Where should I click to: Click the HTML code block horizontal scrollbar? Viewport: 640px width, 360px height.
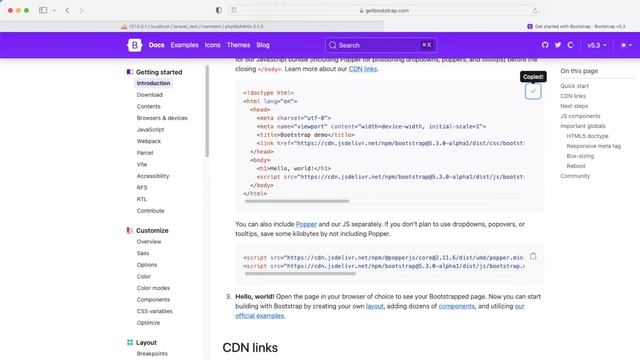pyautogui.click(x=297, y=201)
